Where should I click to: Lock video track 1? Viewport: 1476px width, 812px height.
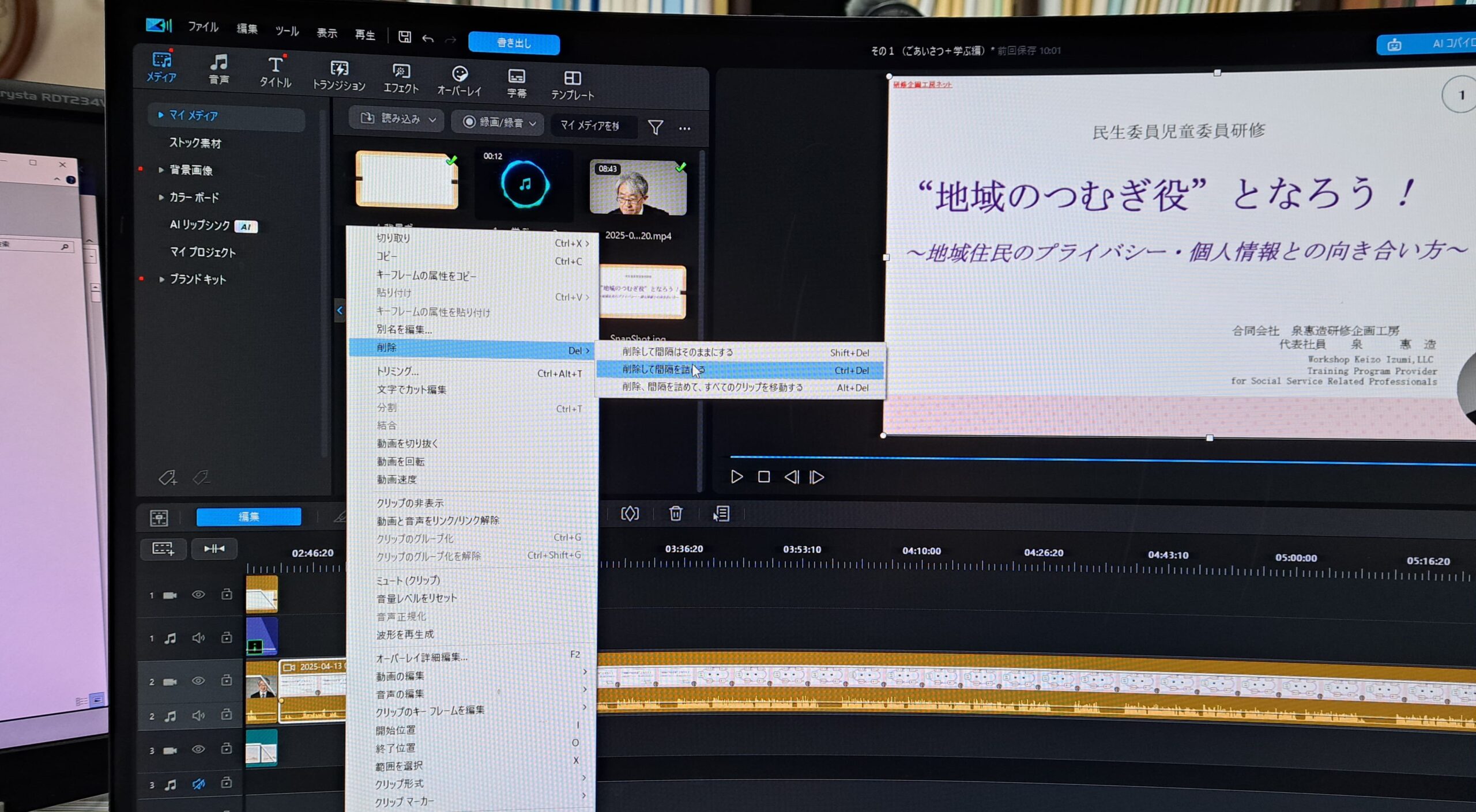click(227, 594)
